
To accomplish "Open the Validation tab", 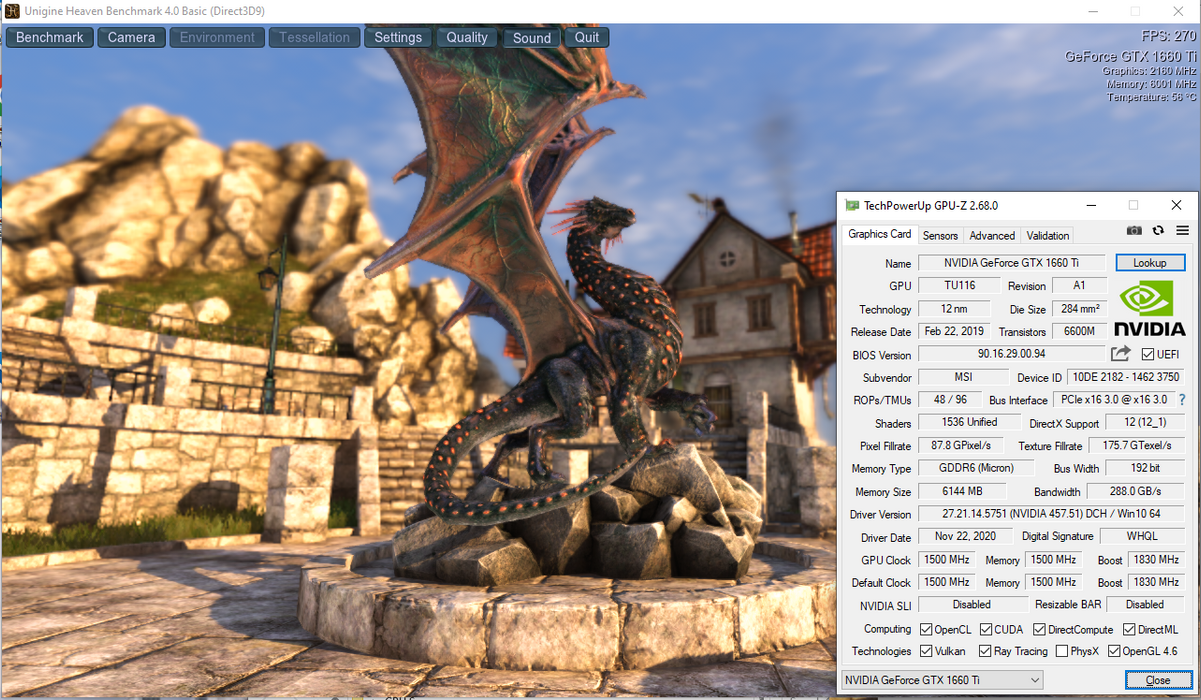I will (x=1048, y=236).
